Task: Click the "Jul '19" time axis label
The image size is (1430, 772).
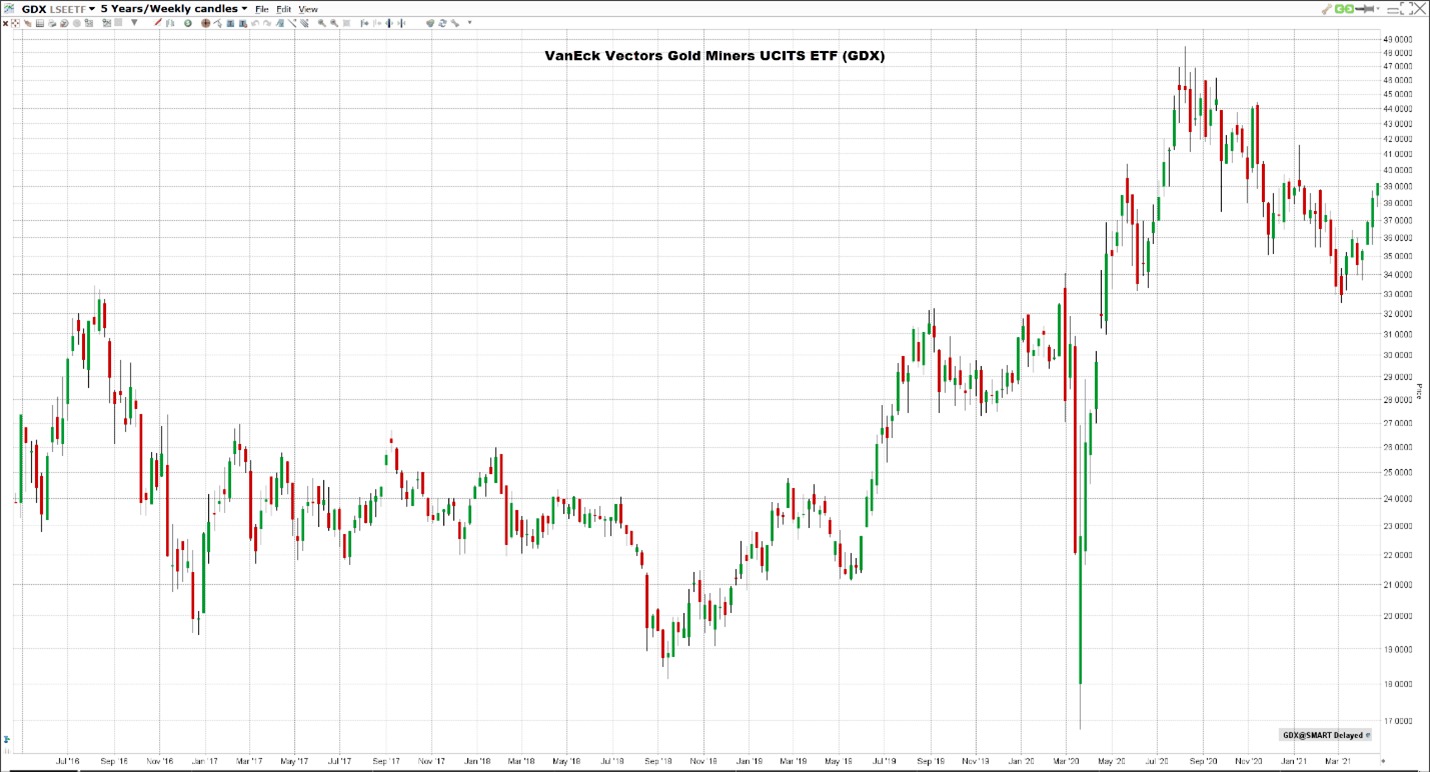Action: (883, 762)
